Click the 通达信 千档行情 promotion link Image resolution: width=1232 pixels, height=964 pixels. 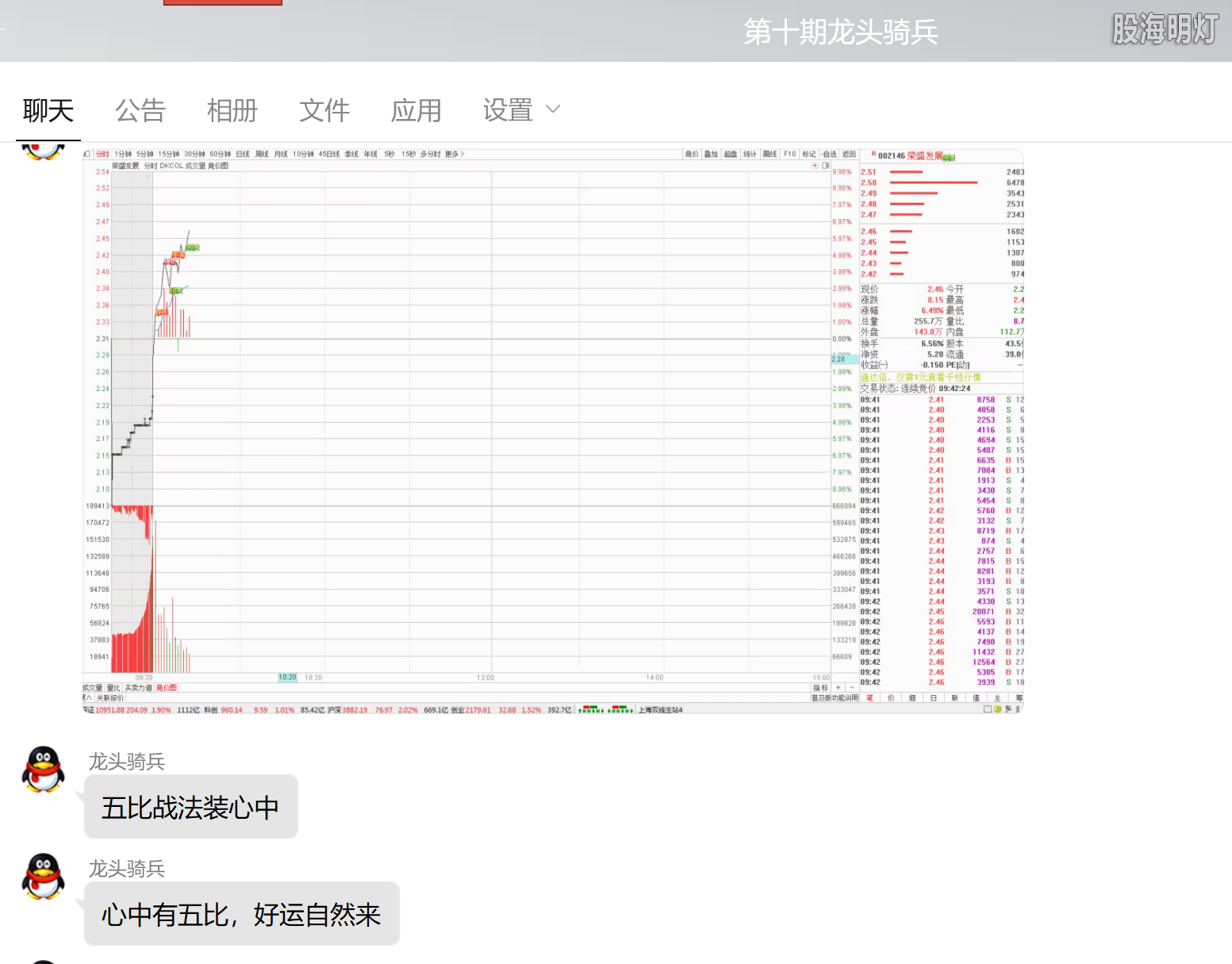click(920, 377)
